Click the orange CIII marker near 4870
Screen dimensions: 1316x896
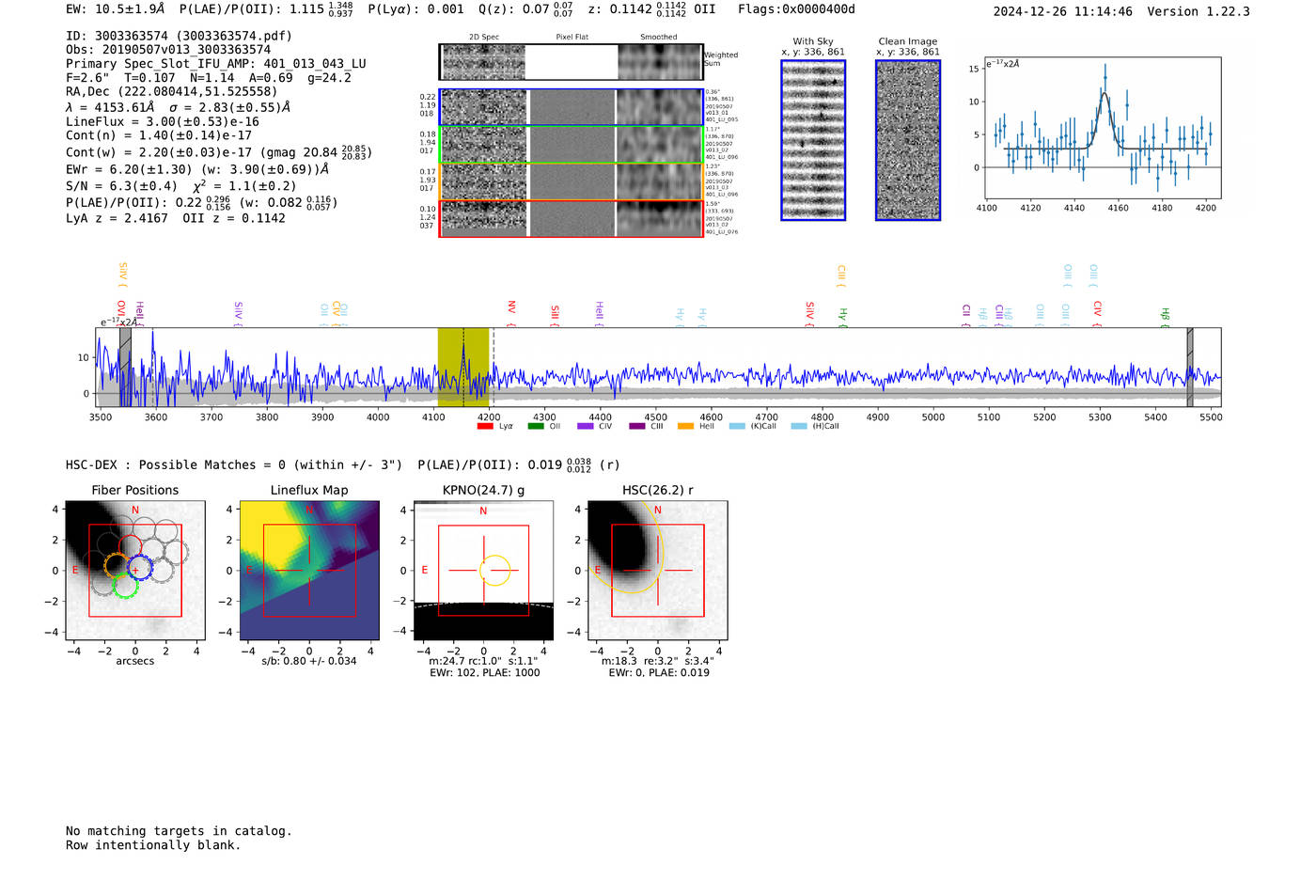841,275
